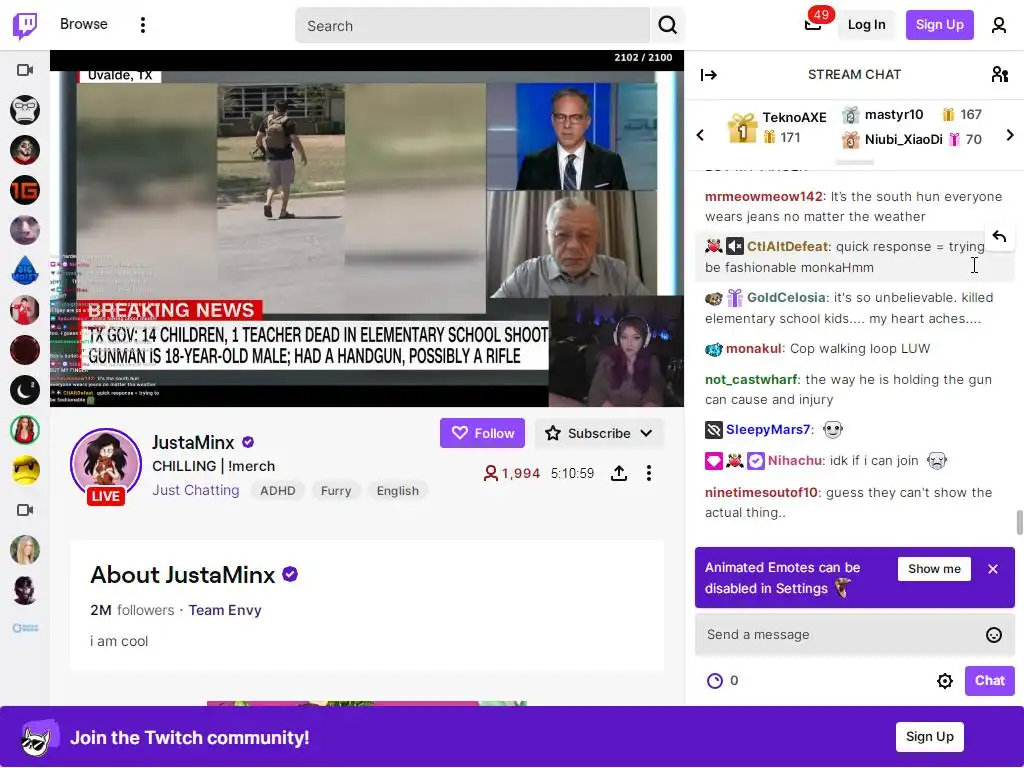The image size is (1024, 768).
Task: Share the stream via the share icon
Action: pyautogui.click(x=618, y=473)
